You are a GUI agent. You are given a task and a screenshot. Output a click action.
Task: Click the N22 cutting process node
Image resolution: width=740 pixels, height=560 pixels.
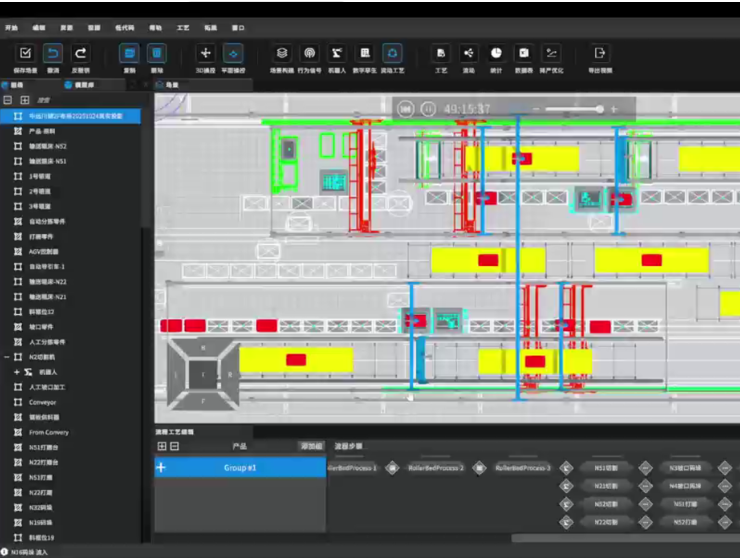[x=606, y=522]
